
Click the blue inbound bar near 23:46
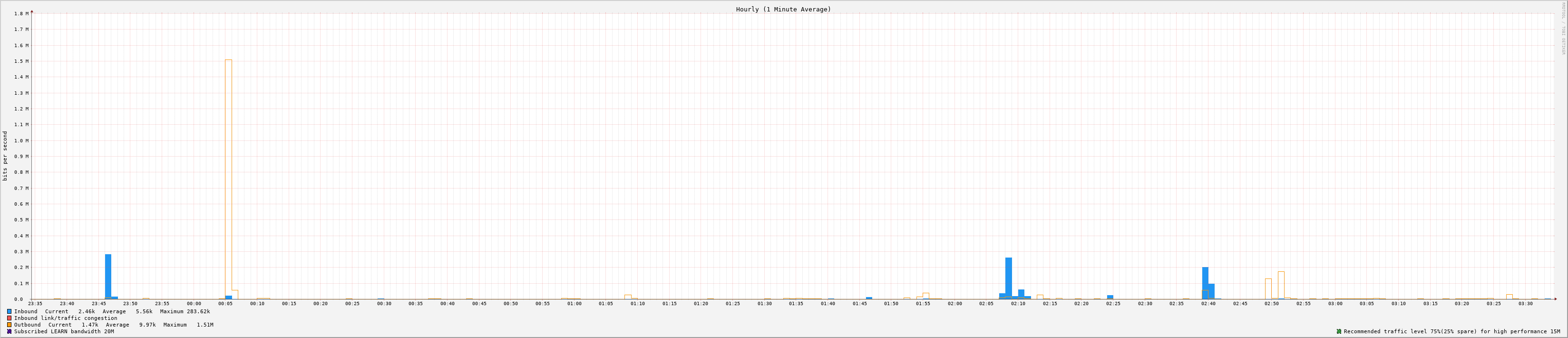pyautogui.click(x=108, y=276)
